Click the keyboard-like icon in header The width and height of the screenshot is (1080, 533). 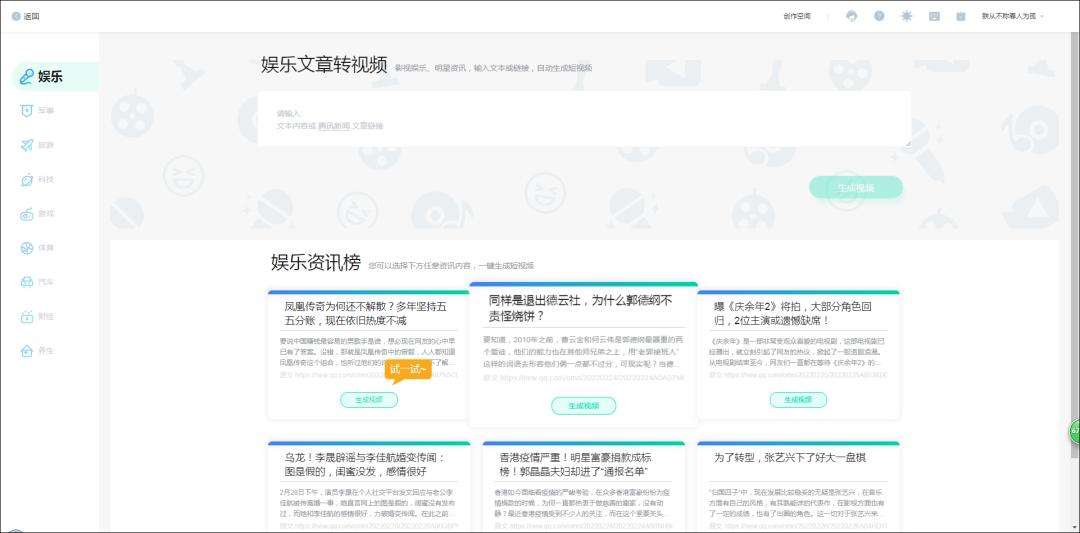[x=934, y=16]
